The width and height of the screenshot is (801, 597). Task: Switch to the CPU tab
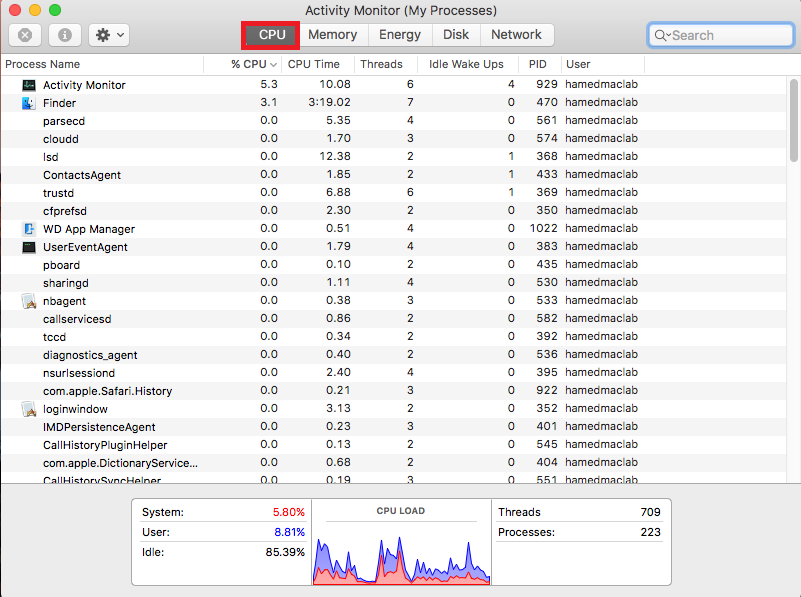[271, 35]
